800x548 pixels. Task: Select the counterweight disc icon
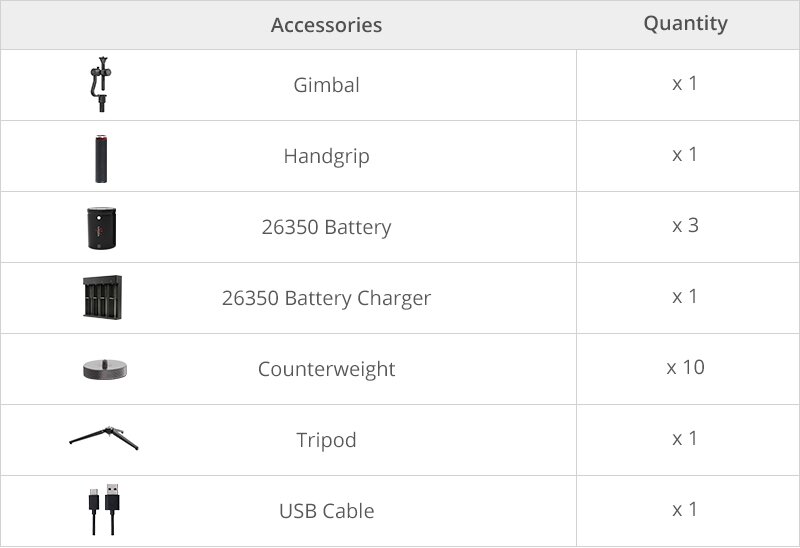coord(105,369)
